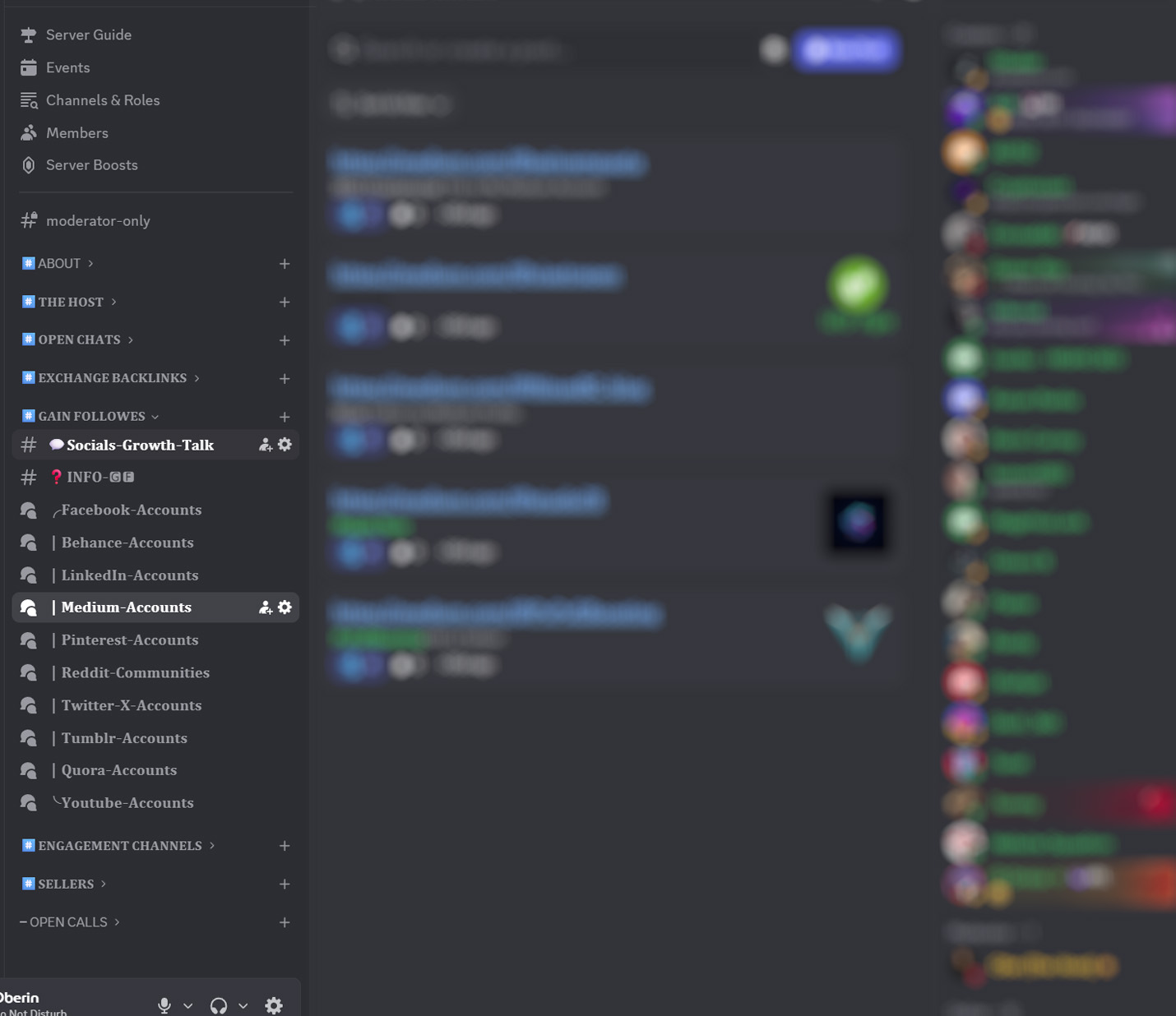Mute the microphone in user panel
This screenshot has height=1016, width=1176.
point(164,1005)
